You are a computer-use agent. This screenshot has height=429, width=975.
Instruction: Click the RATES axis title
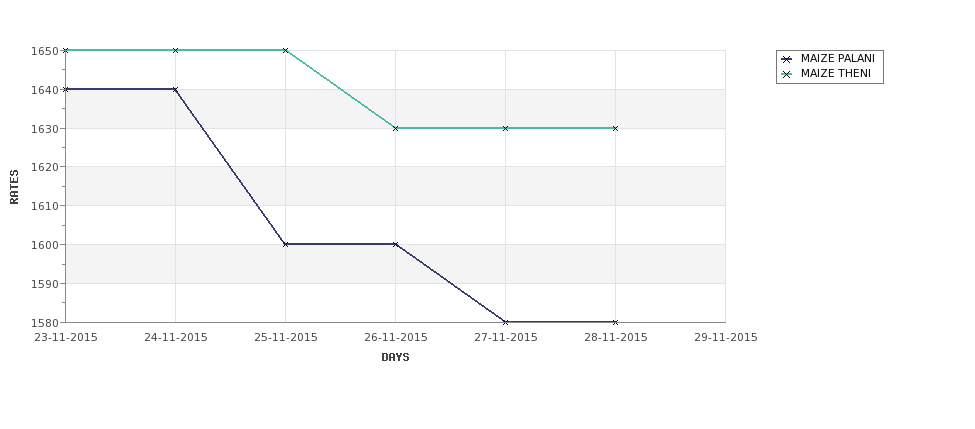pos(14,187)
